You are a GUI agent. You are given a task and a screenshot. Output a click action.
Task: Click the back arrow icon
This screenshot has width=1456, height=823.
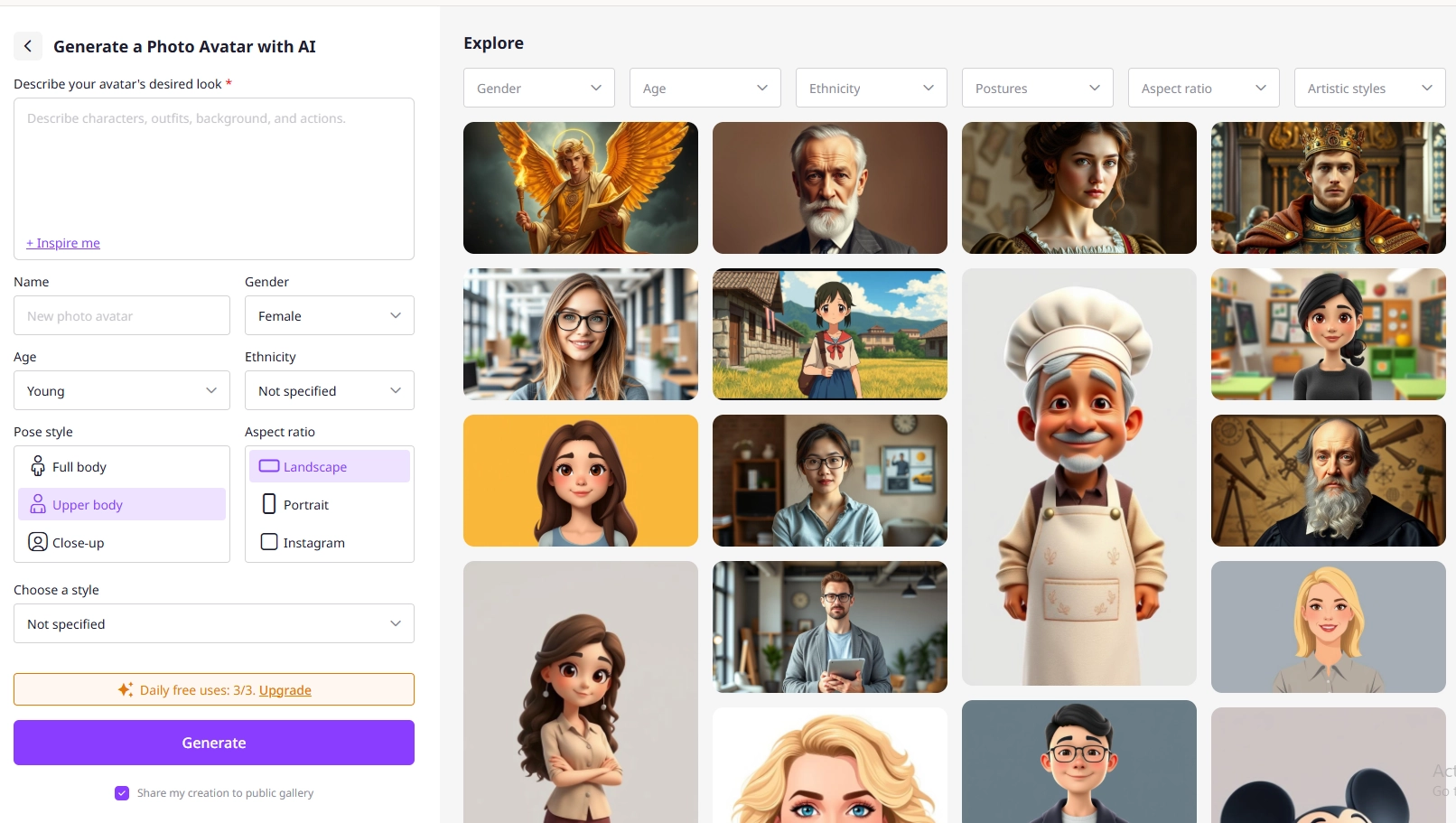28,46
